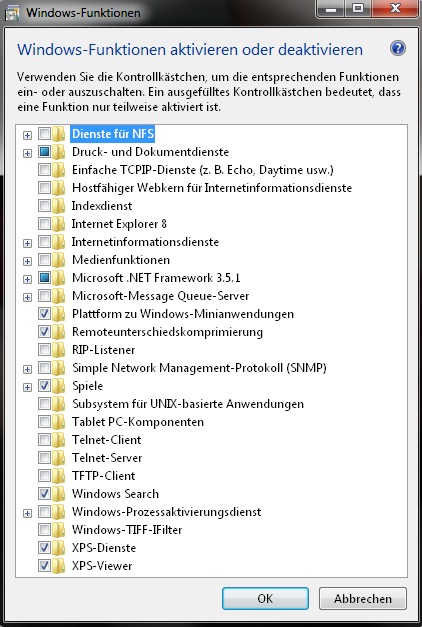Check the SNMP protocol checkbox
This screenshot has height=627, width=422.
(x=44, y=367)
